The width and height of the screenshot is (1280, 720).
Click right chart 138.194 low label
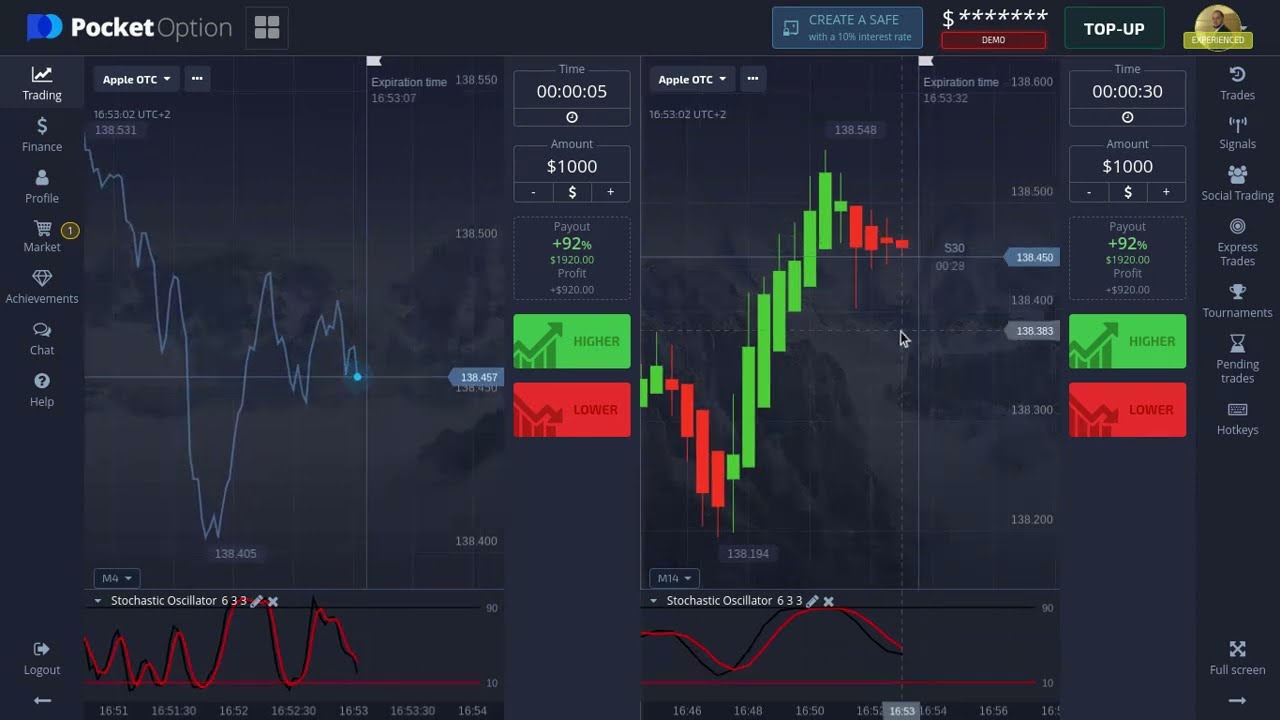click(x=748, y=553)
